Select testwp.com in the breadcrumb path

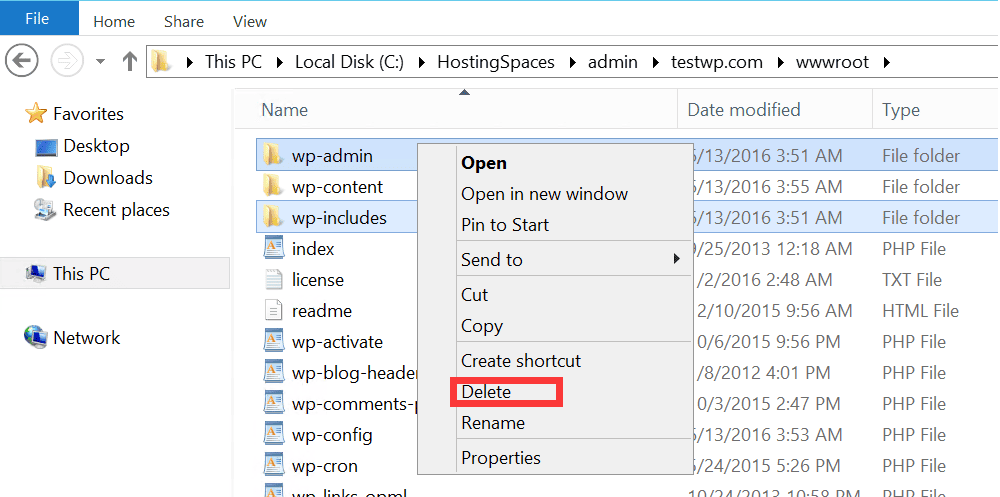717,63
